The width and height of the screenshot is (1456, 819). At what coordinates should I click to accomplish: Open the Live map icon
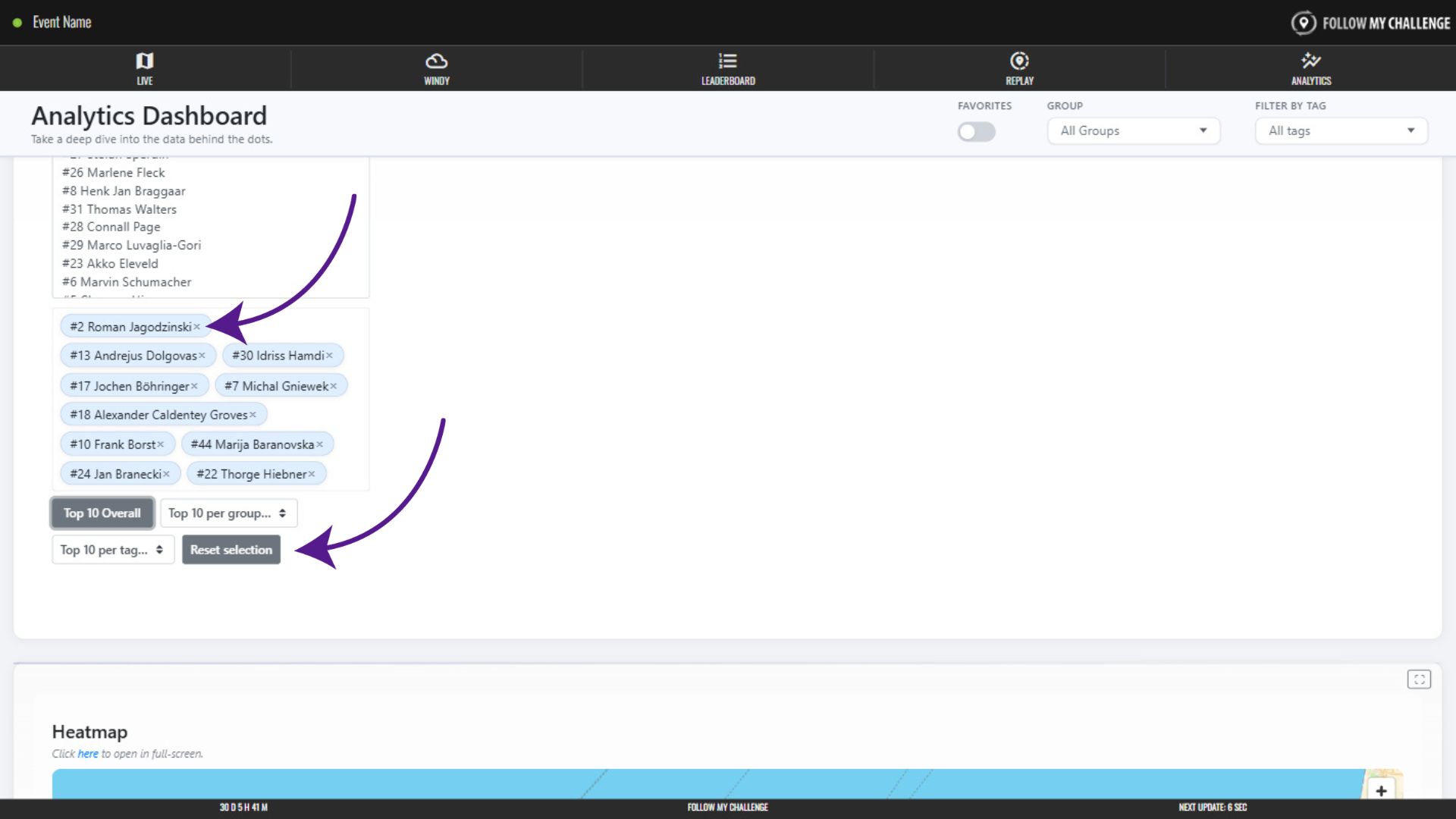pyautogui.click(x=144, y=61)
